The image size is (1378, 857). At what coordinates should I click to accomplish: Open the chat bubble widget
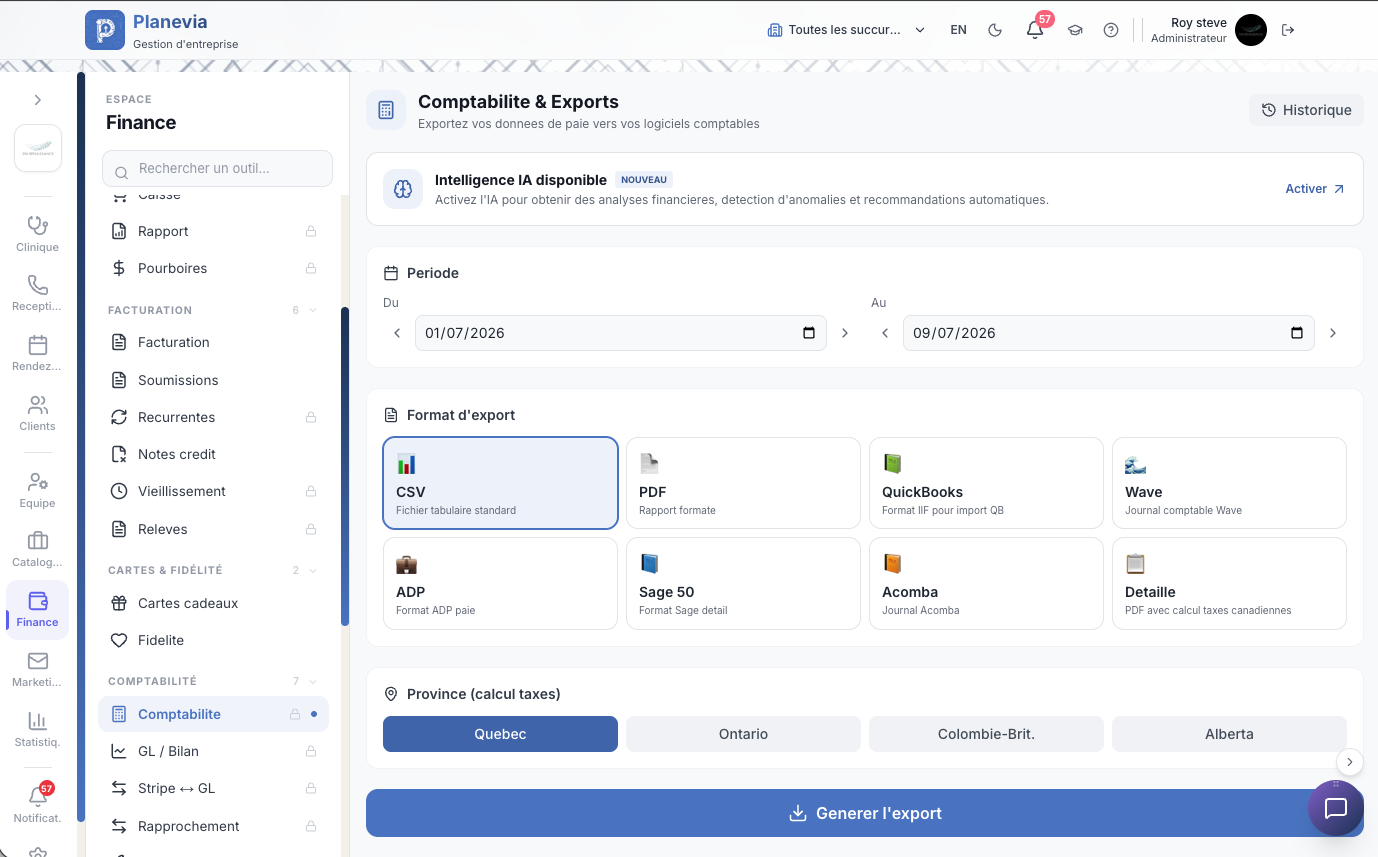[1336, 808]
